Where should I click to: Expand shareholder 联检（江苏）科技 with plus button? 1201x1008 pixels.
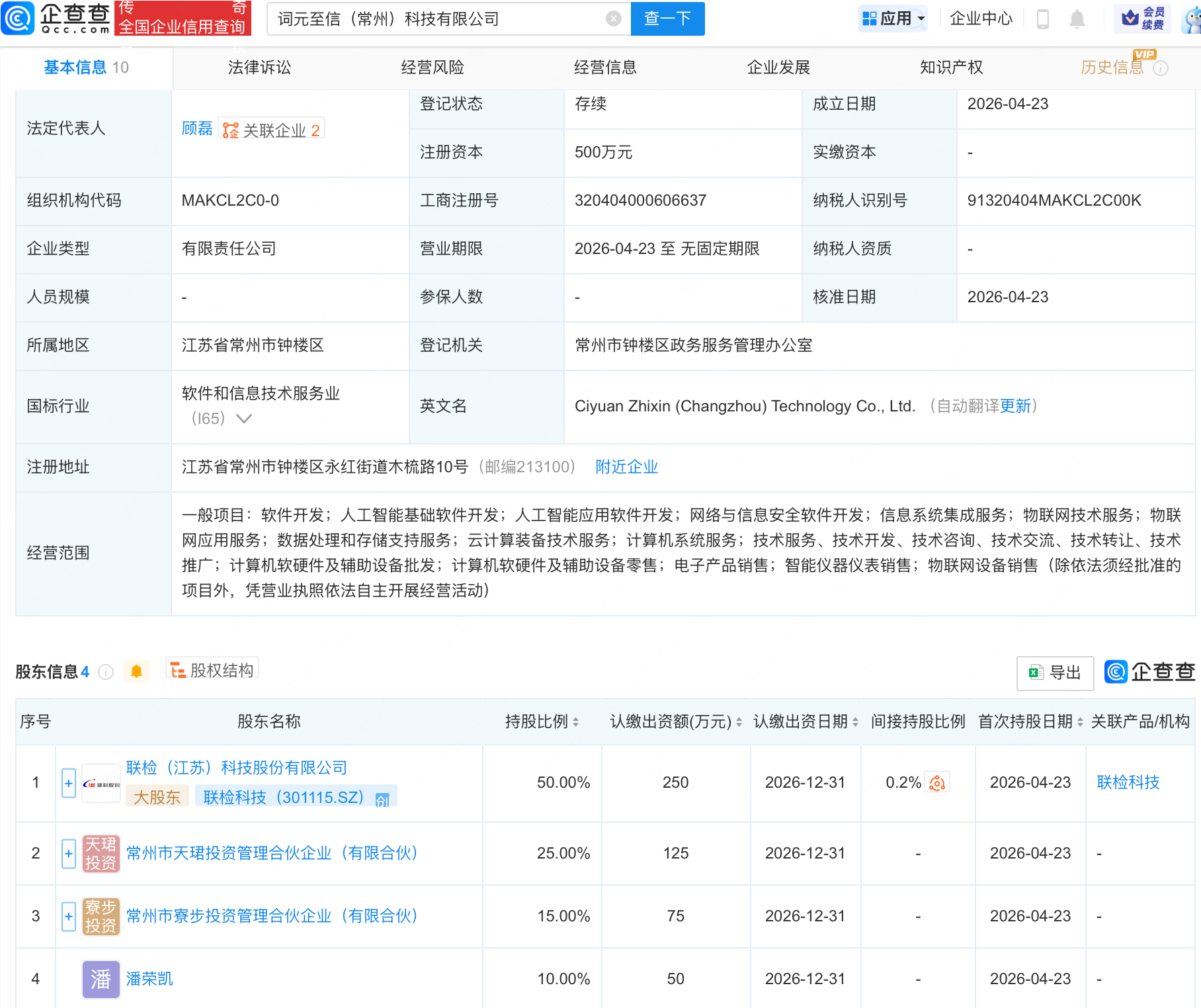pyautogui.click(x=68, y=782)
